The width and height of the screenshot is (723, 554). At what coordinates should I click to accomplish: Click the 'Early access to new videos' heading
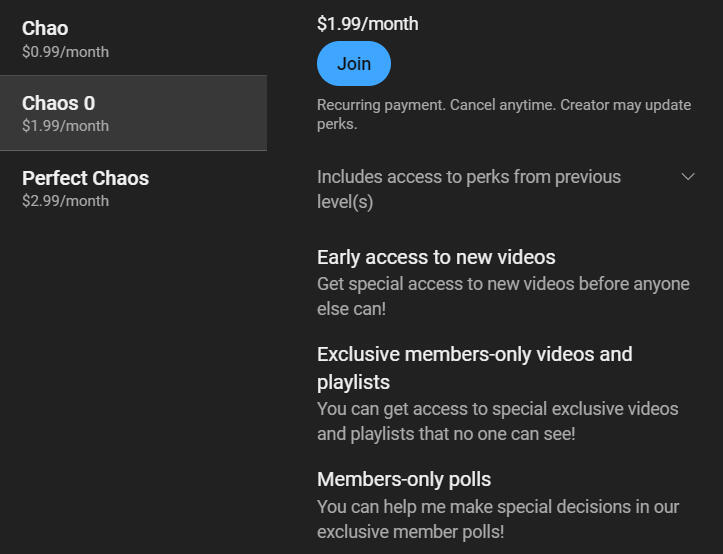pyautogui.click(x=436, y=257)
